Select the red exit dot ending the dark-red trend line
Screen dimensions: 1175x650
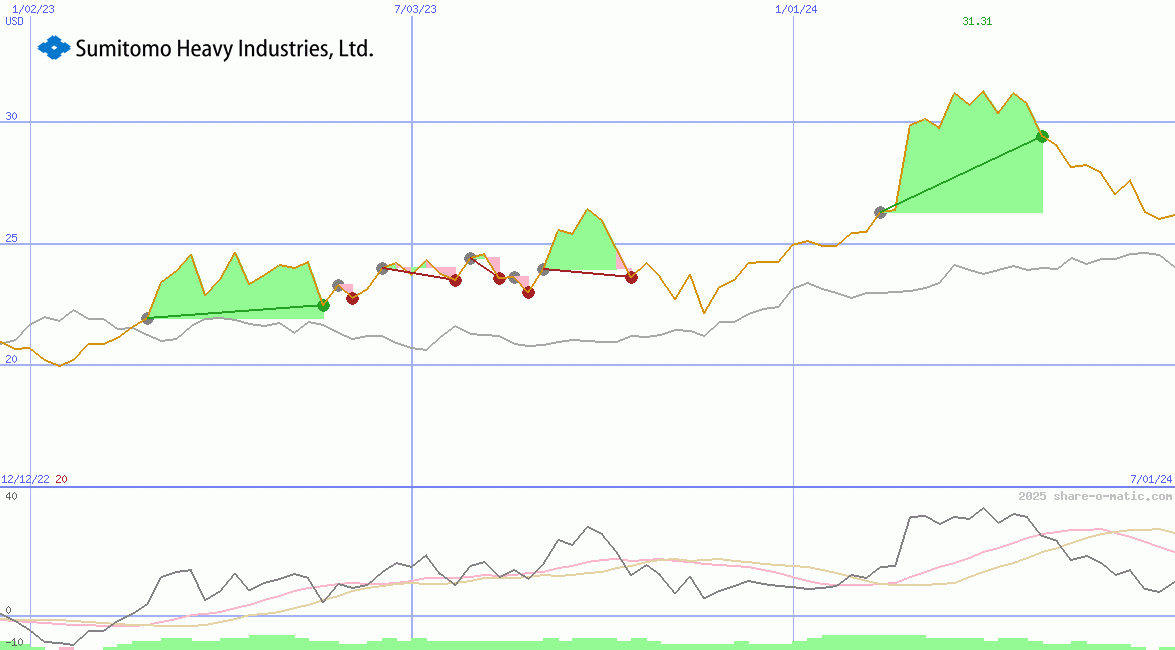tap(631, 277)
